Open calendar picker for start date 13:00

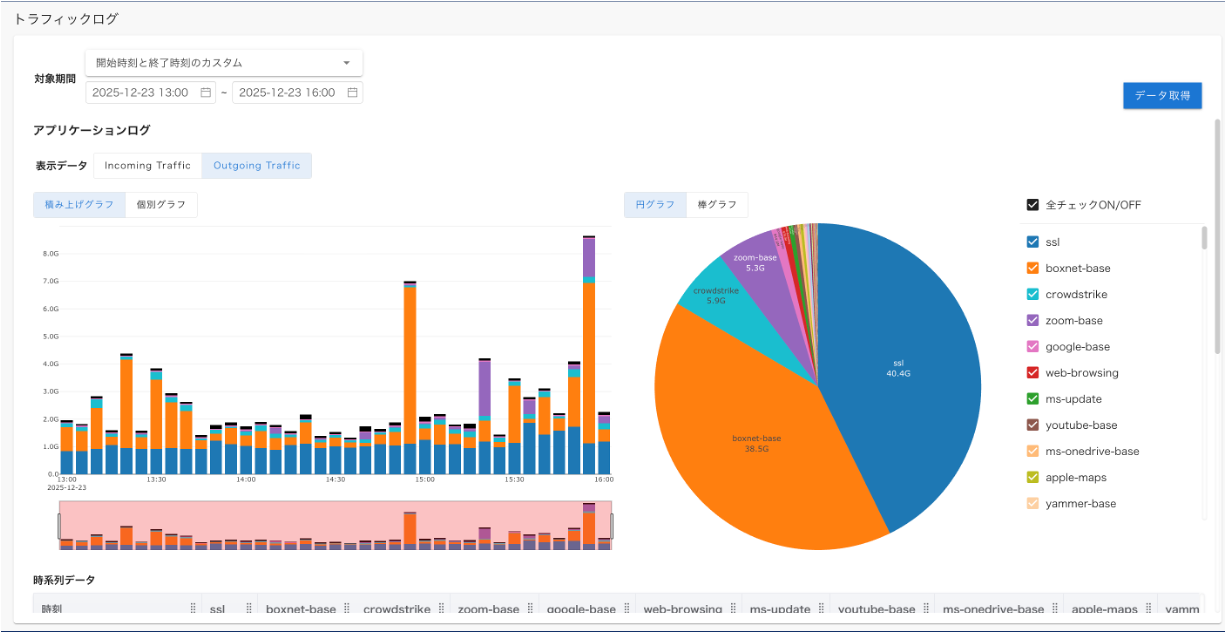206,93
